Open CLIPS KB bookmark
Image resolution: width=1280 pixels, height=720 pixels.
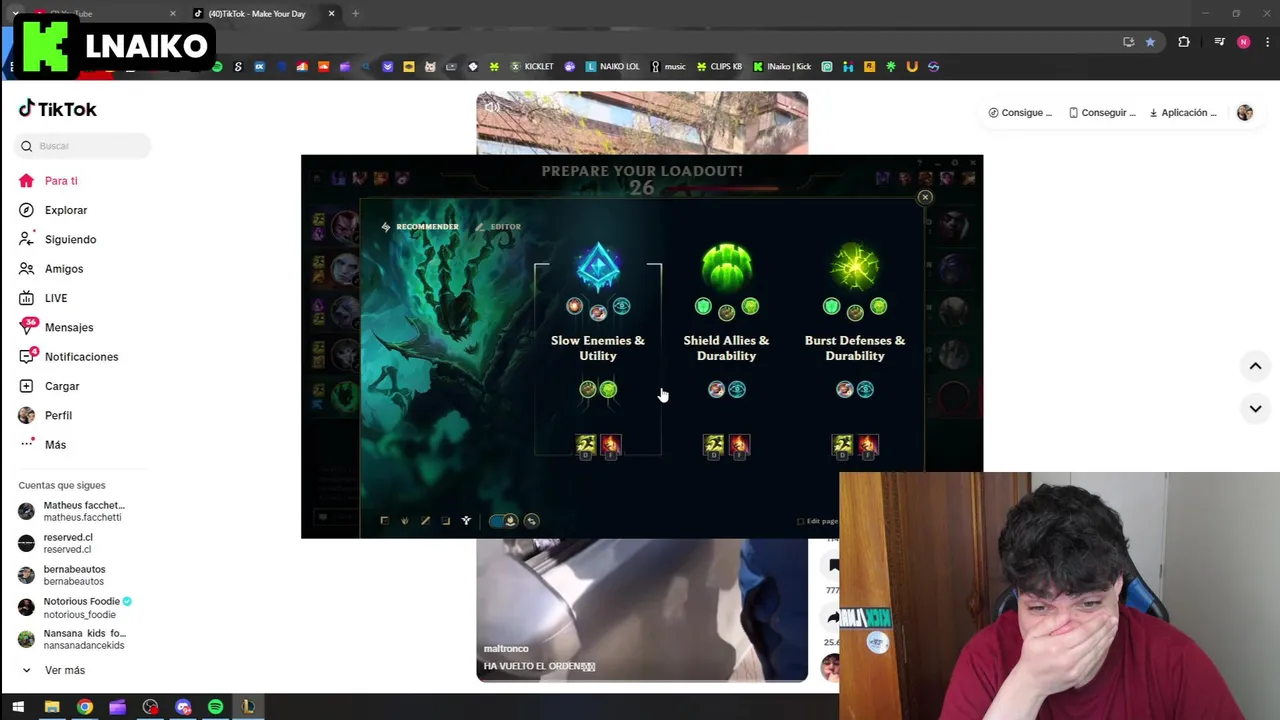719,67
